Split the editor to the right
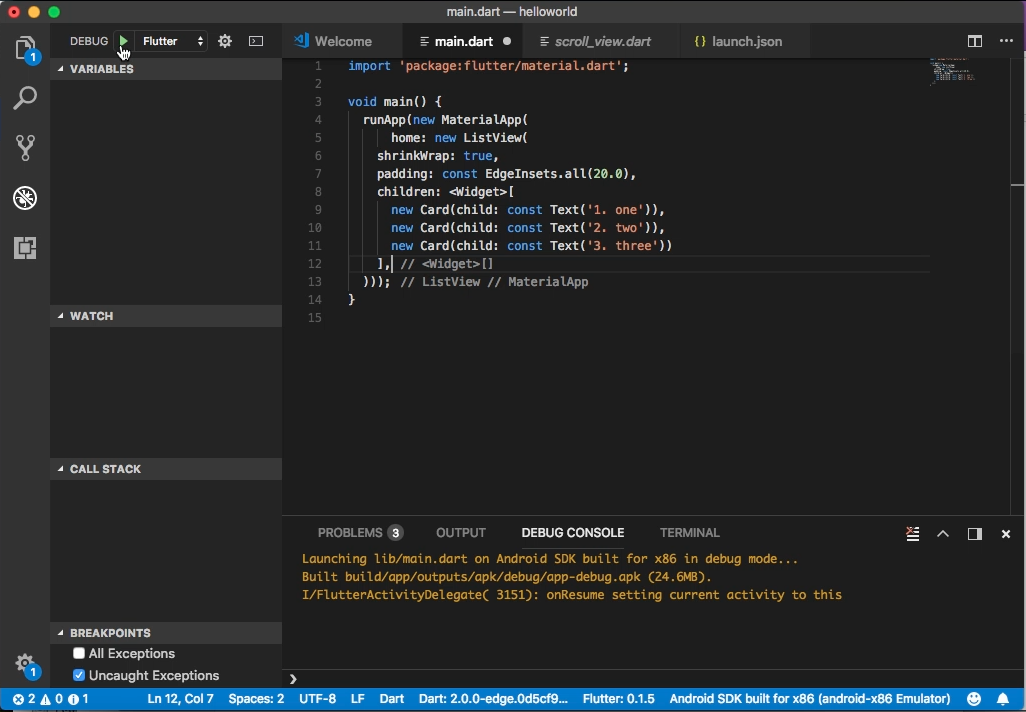The width and height of the screenshot is (1026, 712). (974, 41)
